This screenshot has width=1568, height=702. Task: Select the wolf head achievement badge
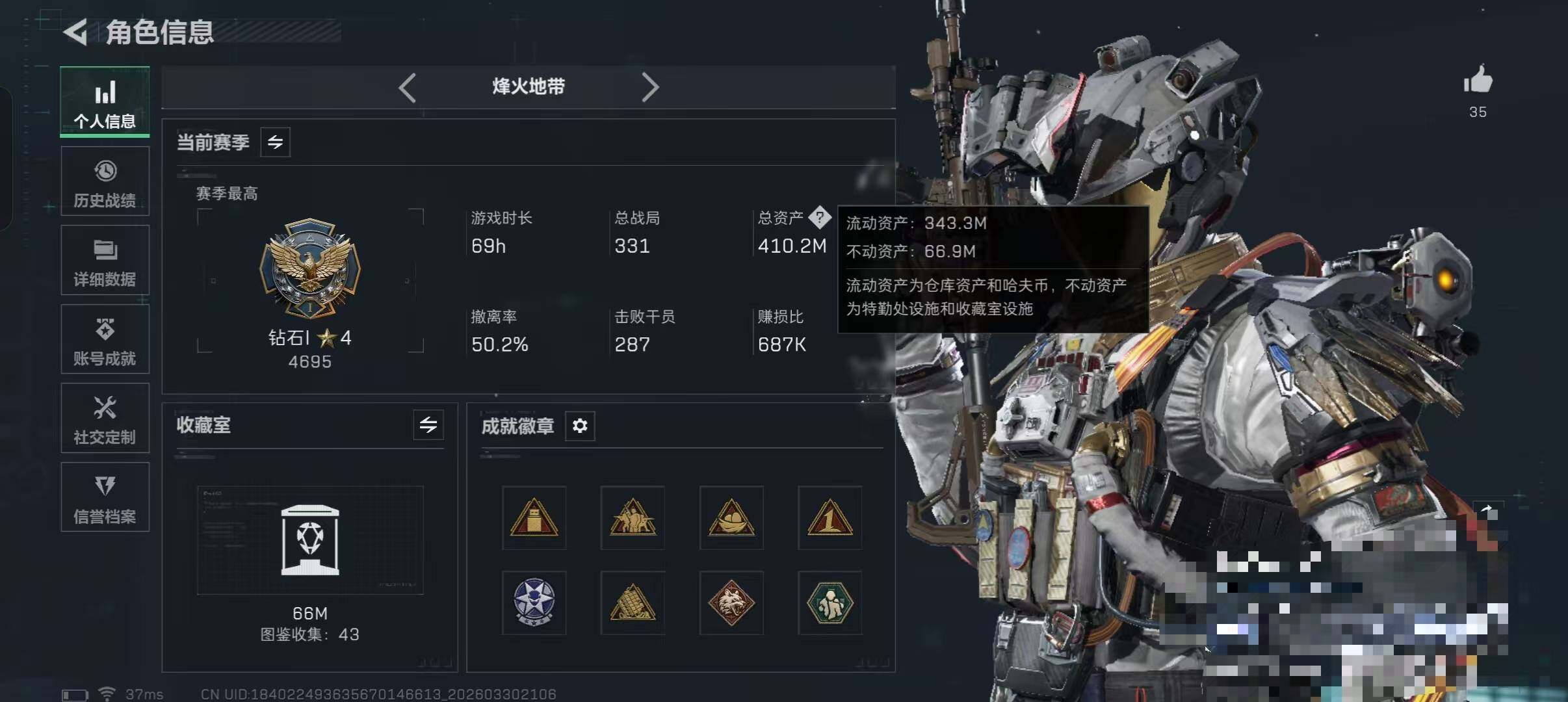point(731,603)
